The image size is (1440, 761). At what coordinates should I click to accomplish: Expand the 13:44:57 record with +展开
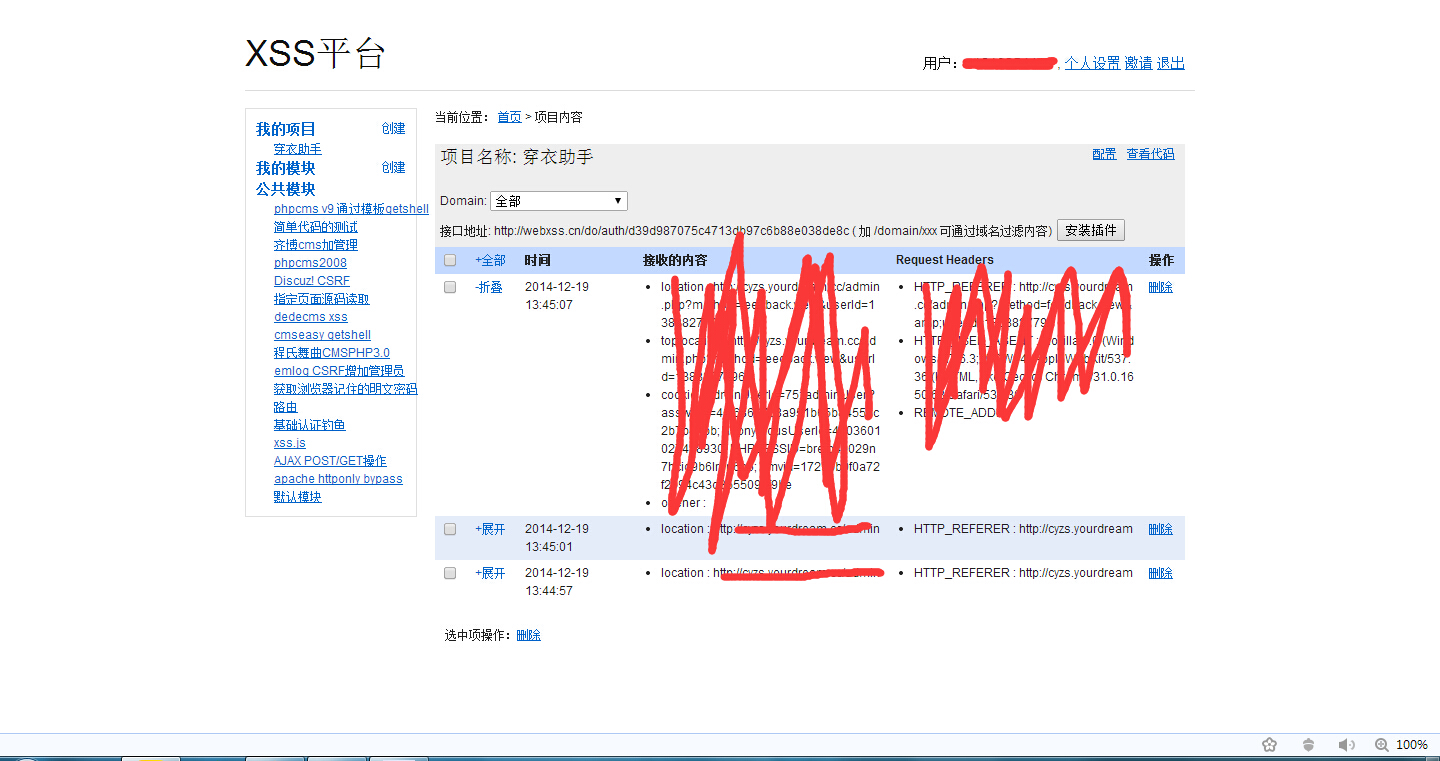coord(490,573)
